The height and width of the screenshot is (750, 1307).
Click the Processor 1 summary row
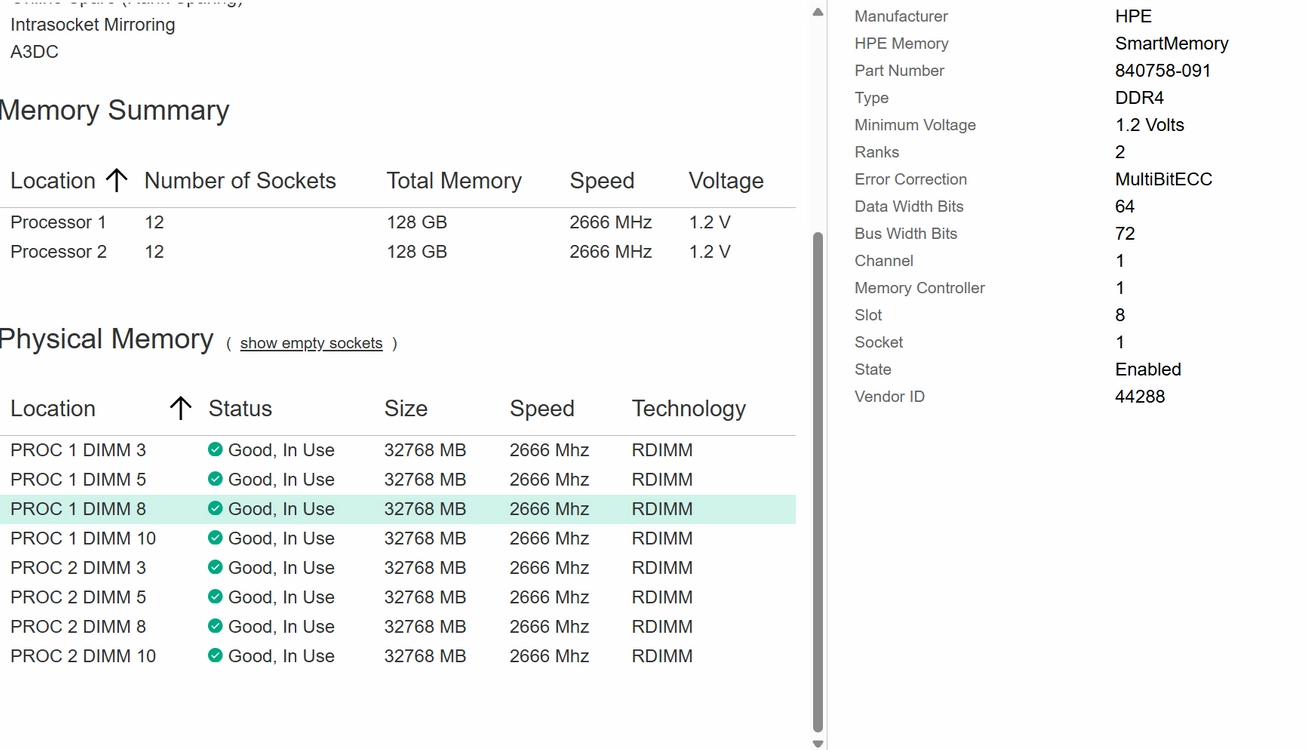(398, 222)
